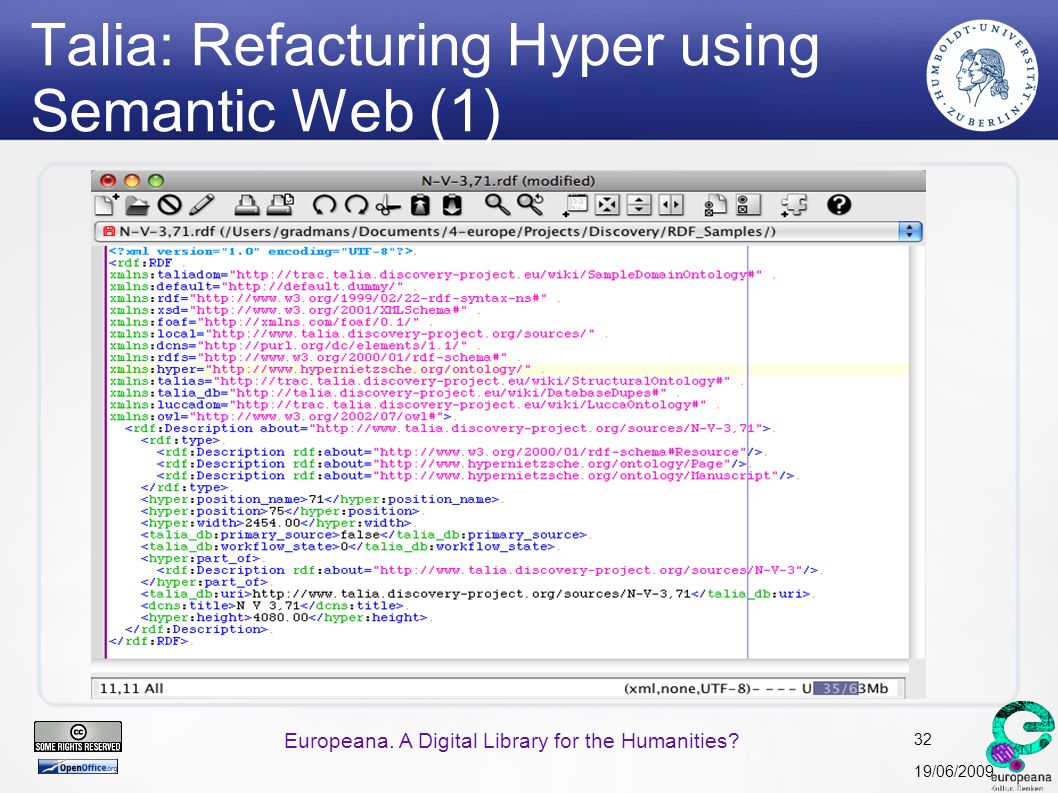
Task: Create a new file with the New File icon
Action: click(107, 204)
